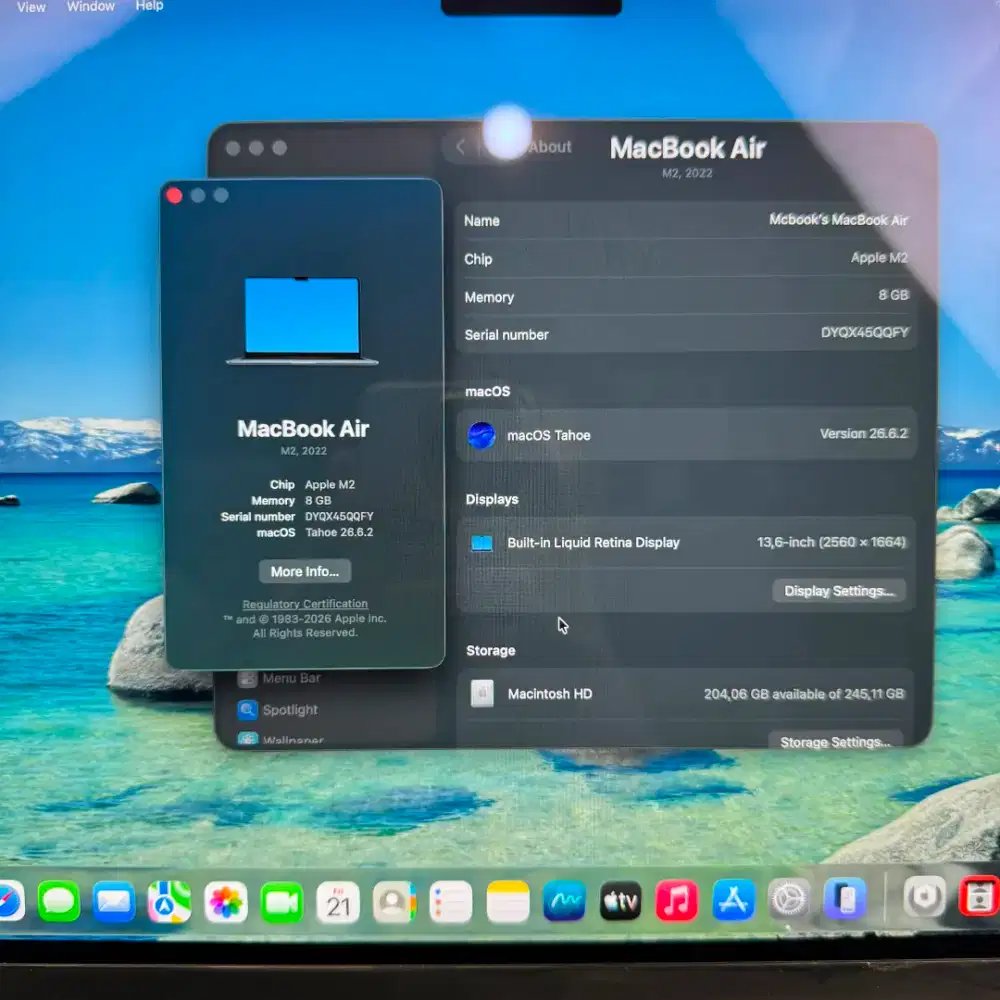
Task: Open Display Settings...
Action: 839,591
